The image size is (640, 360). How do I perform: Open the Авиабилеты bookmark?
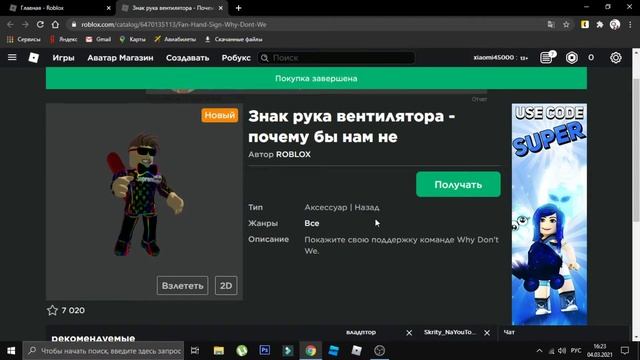tap(175, 39)
